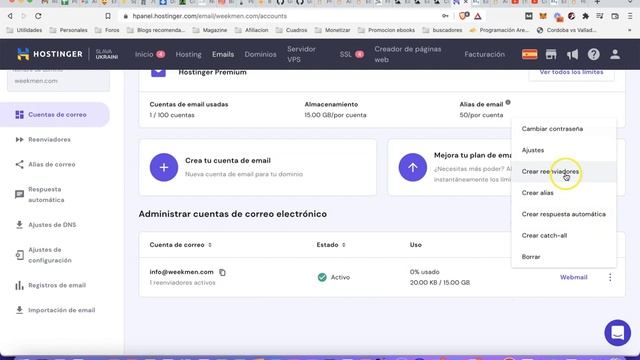
Task: Open the three-dot menu for info@weekmen.com
Action: (610, 277)
